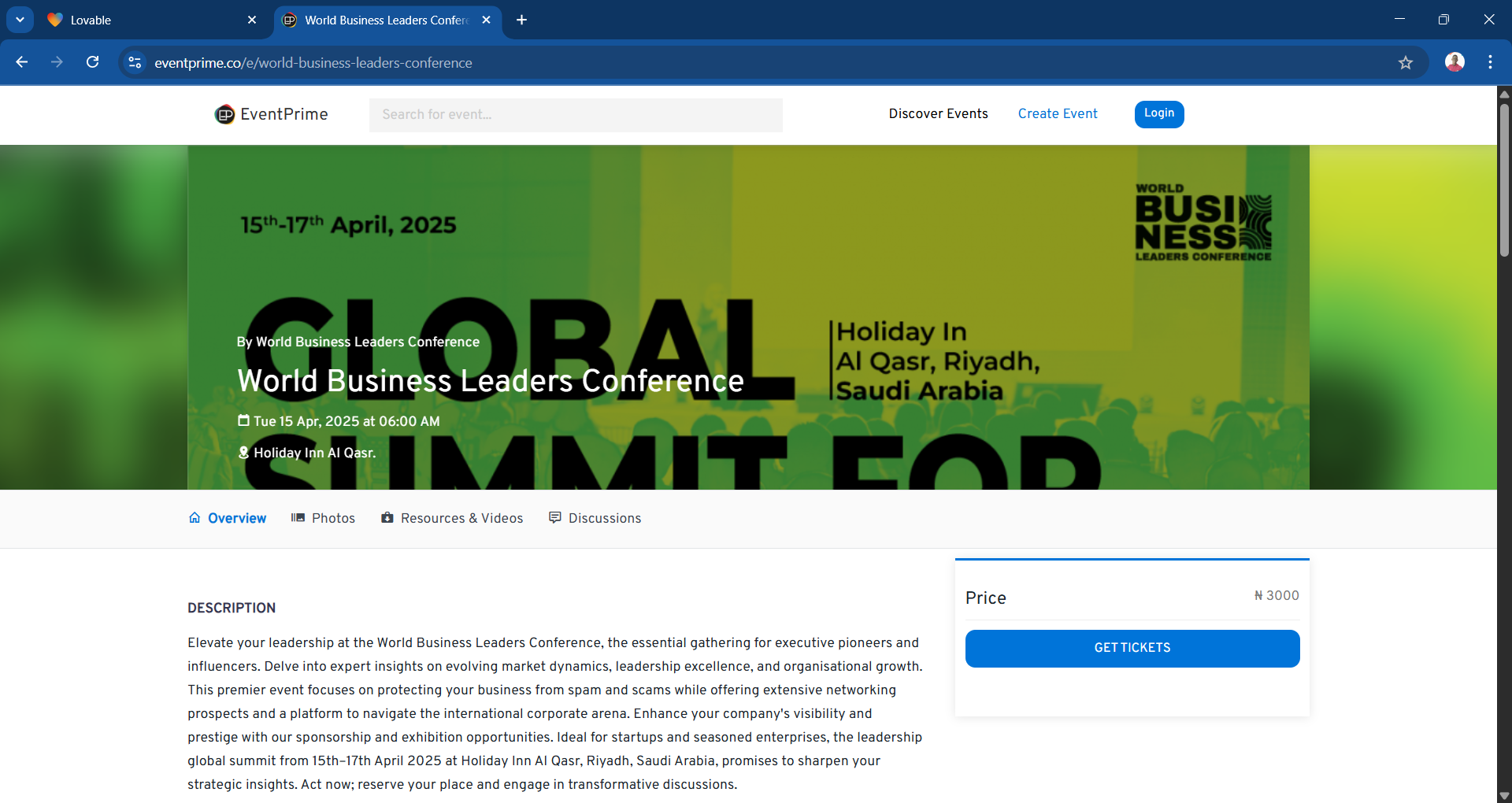1512x803 pixels.
Task: Click the scrollbar down arrow
Action: click(1504, 796)
